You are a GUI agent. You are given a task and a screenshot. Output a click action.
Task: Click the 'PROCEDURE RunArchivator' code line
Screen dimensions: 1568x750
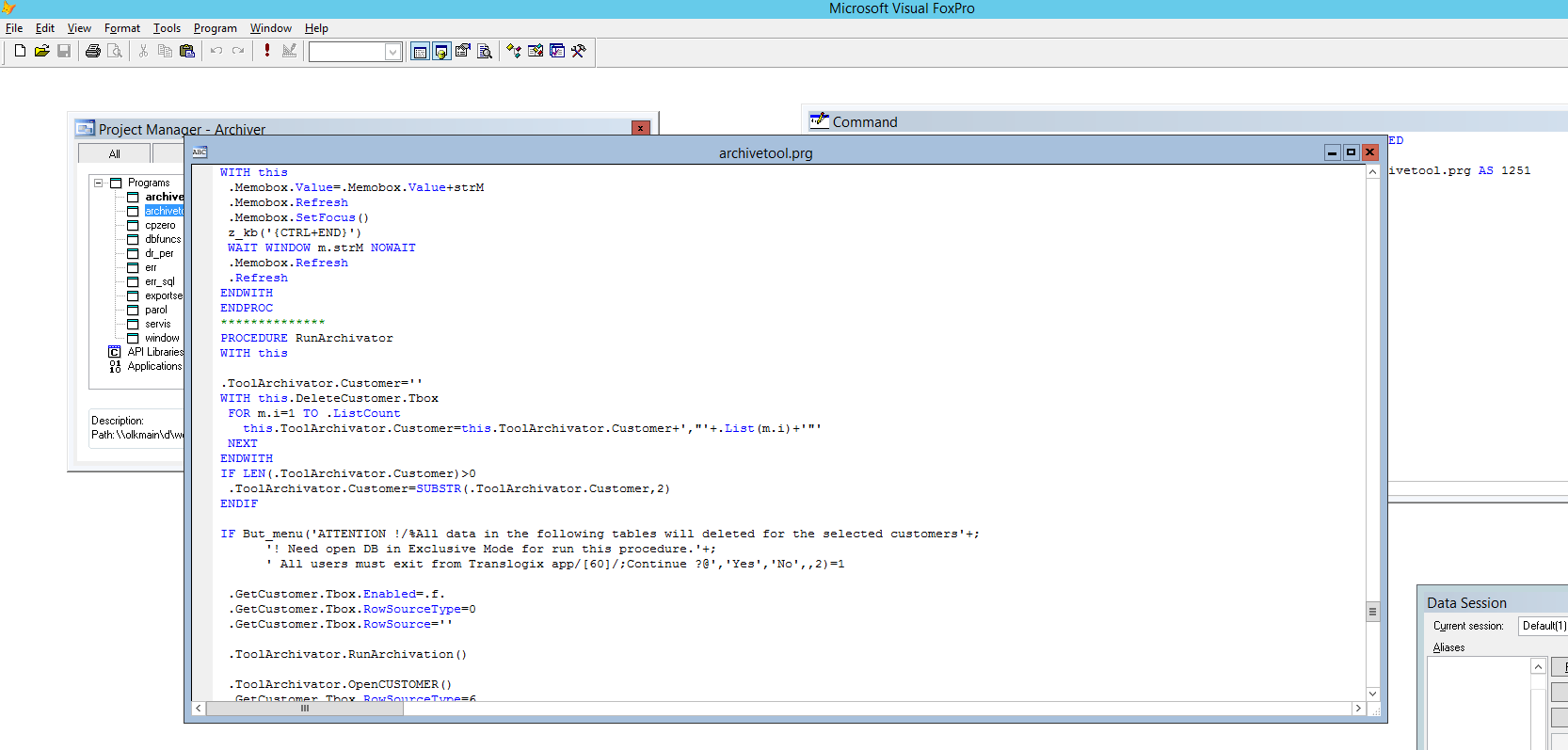(307, 338)
